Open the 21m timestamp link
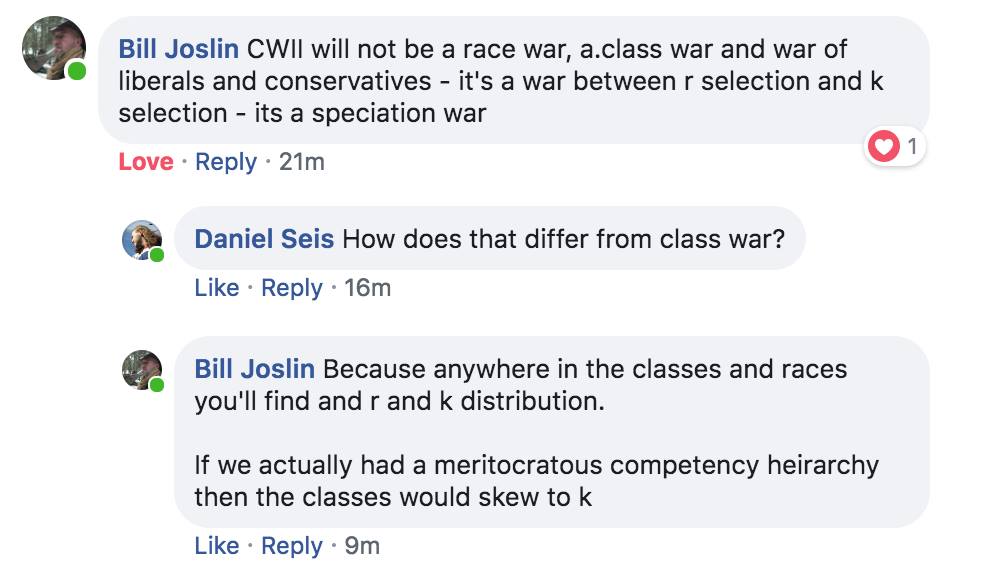This screenshot has height=578, width=992. click(301, 162)
